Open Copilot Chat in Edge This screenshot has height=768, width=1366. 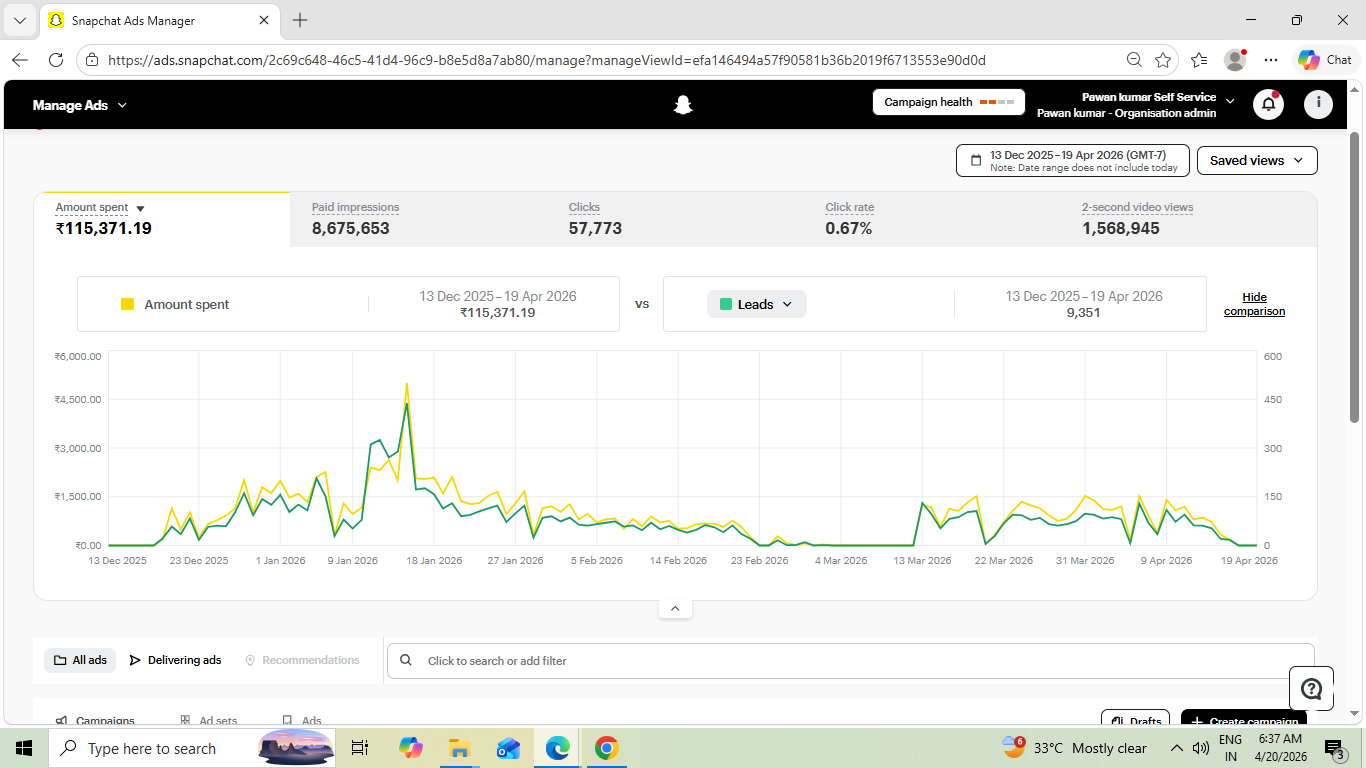click(x=1324, y=60)
